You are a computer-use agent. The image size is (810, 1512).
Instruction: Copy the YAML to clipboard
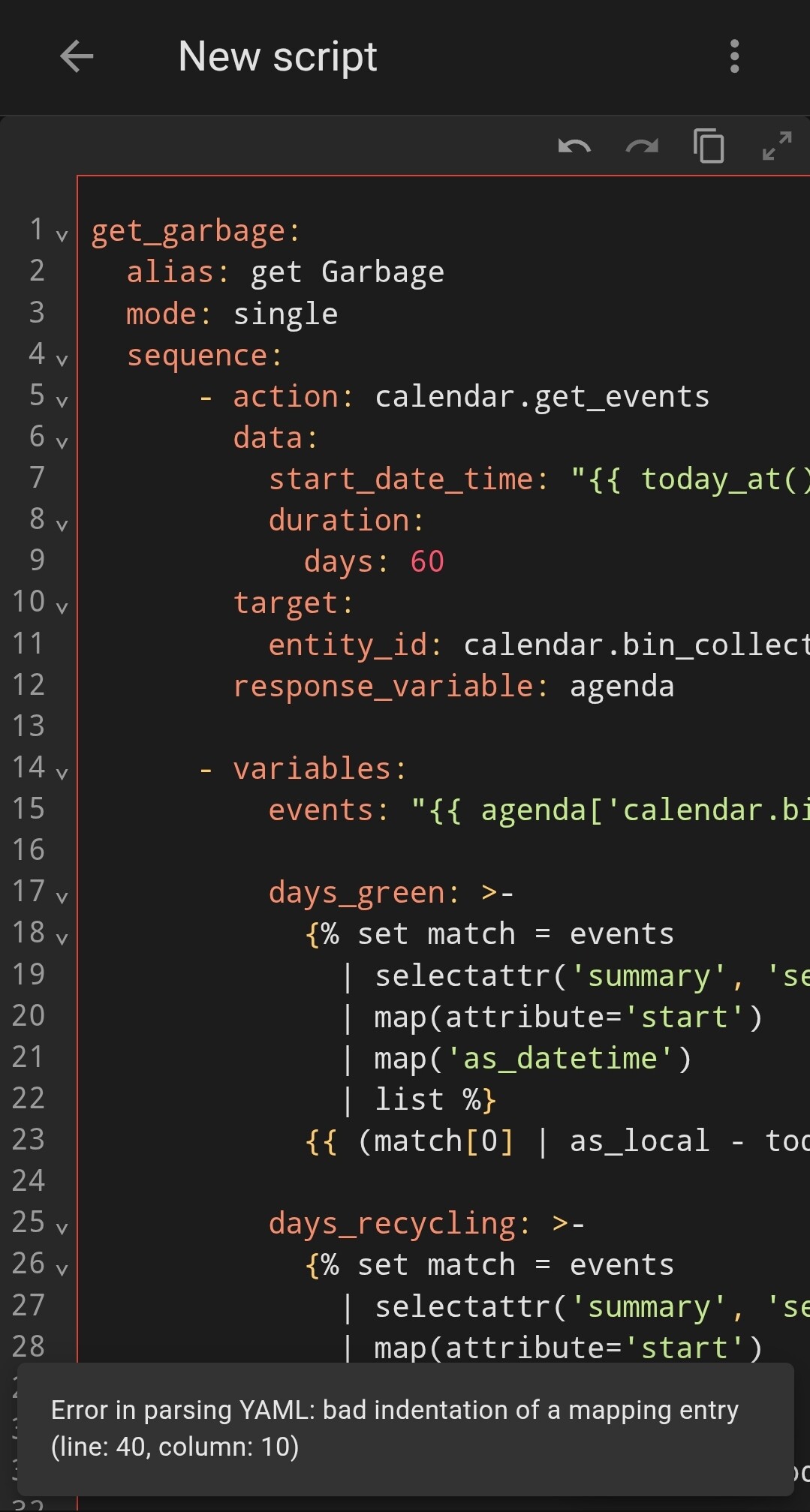tap(709, 146)
